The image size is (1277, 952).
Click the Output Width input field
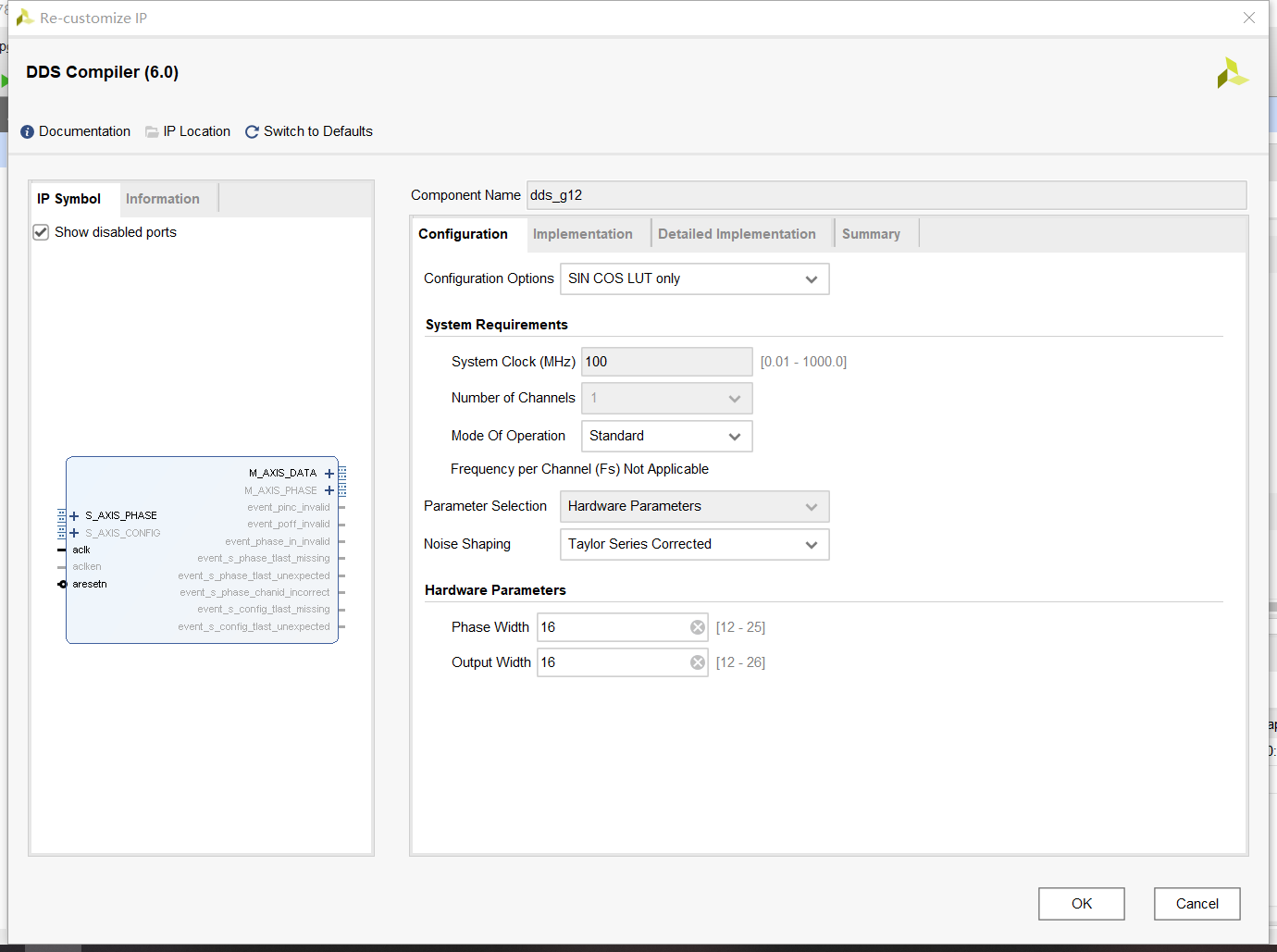(623, 662)
